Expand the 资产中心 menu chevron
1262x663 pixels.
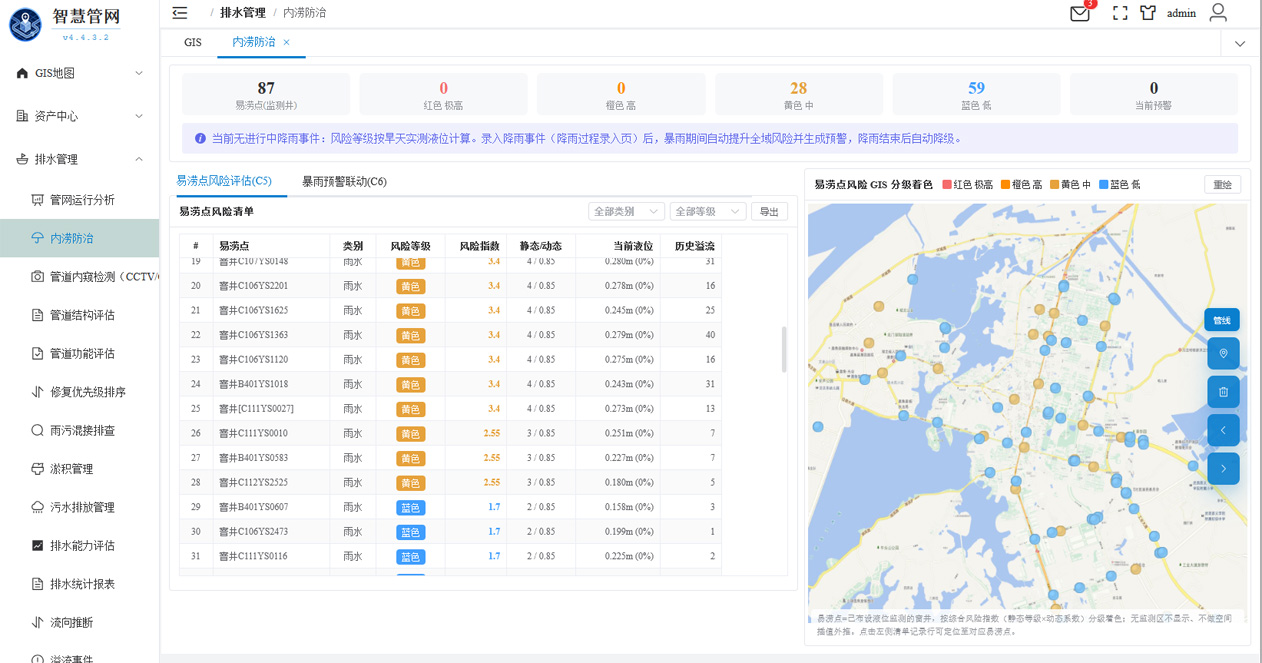pyautogui.click(x=139, y=116)
